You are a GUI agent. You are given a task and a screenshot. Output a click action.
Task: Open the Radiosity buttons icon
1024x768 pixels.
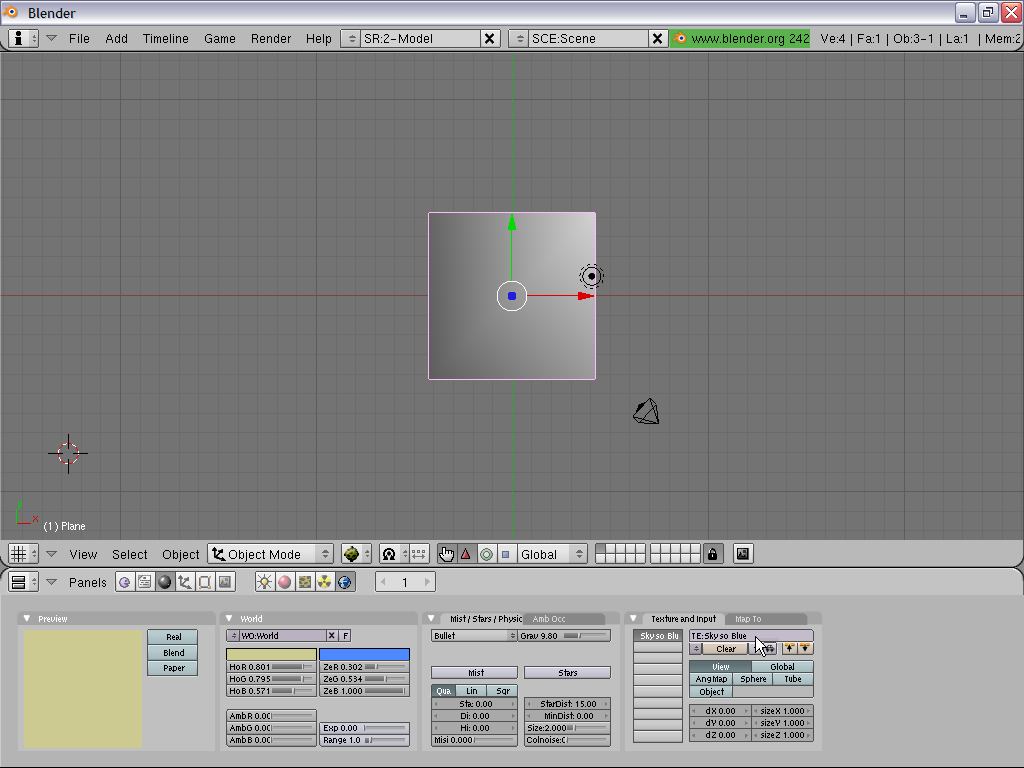pos(325,582)
